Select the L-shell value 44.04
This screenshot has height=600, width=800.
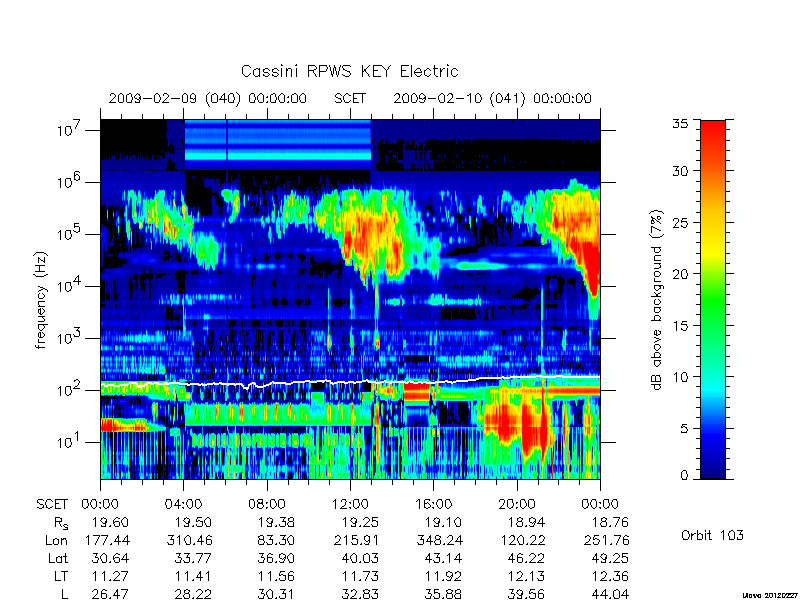(610, 594)
